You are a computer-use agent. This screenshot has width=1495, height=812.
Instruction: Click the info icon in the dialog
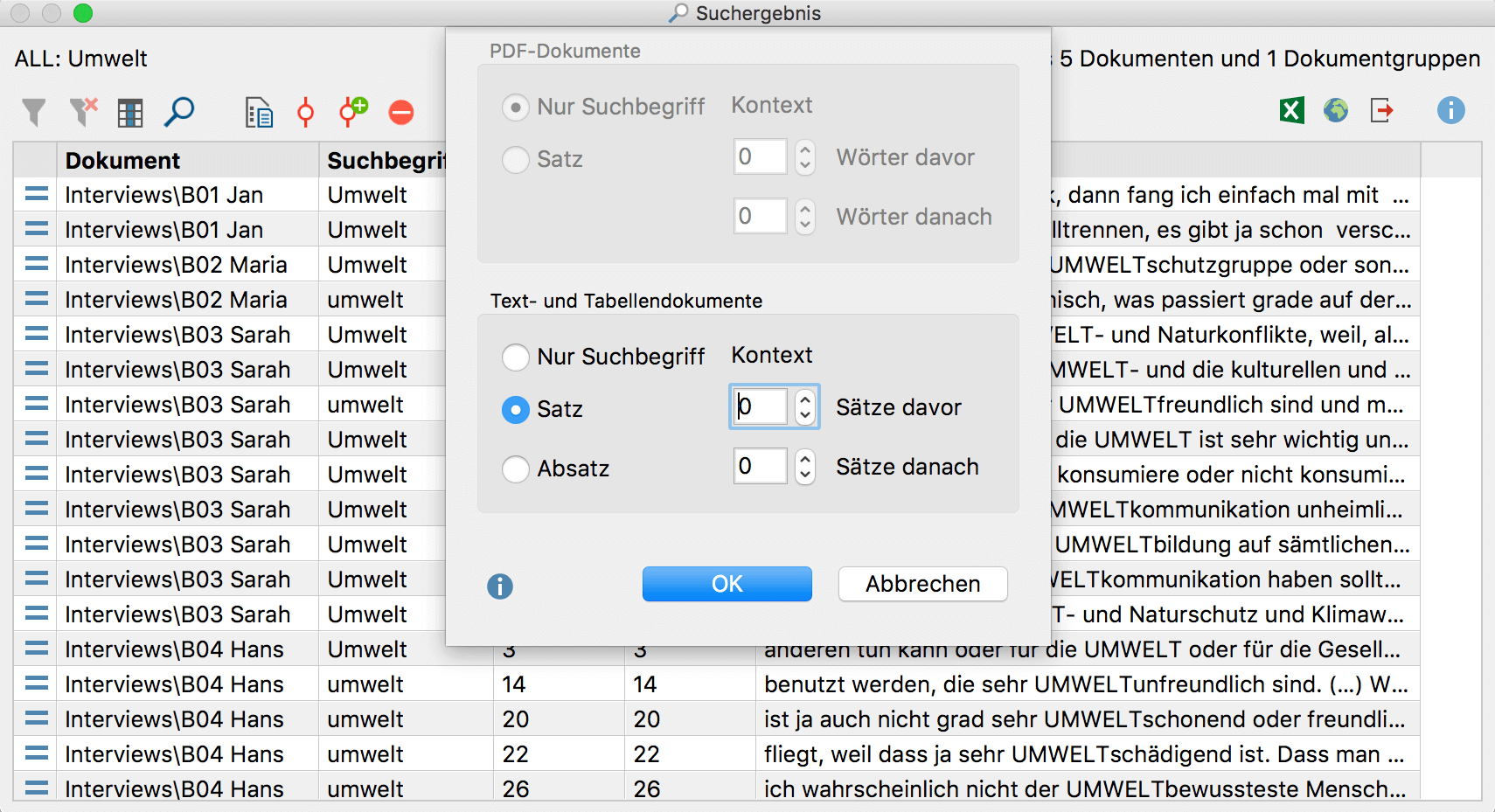[x=500, y=586]
